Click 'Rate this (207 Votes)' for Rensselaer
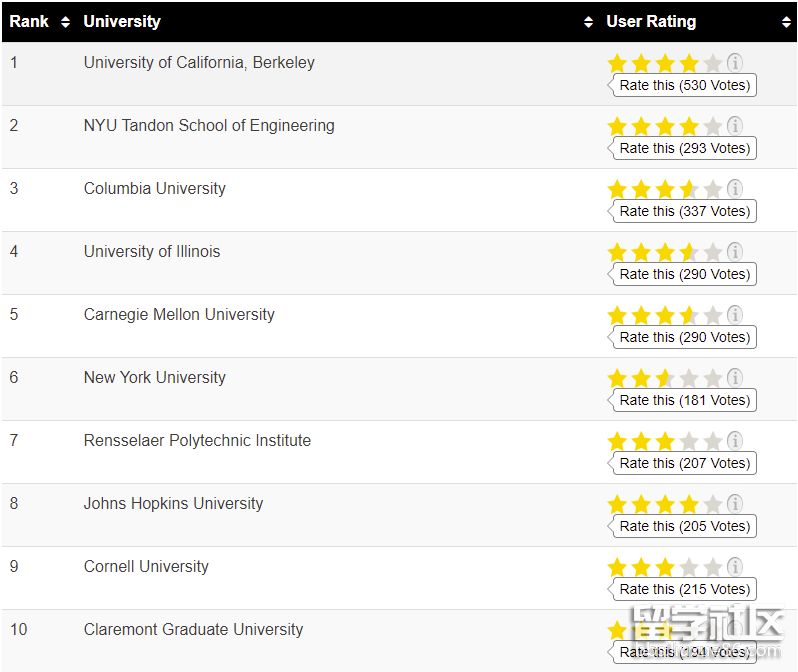Viewport: 798px width, 672px height. tap(684, 464)
